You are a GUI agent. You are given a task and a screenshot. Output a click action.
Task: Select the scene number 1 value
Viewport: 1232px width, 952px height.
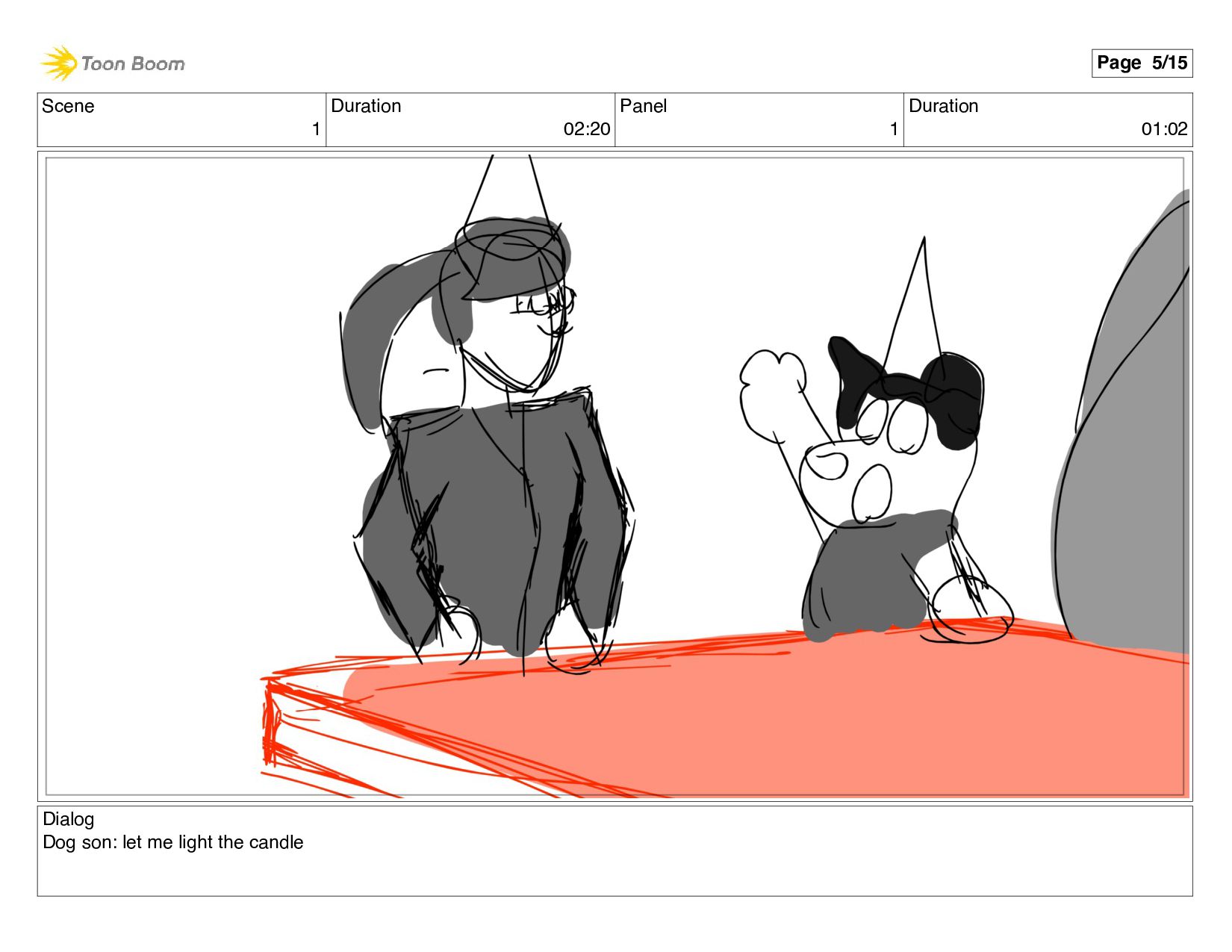point(316,129)
